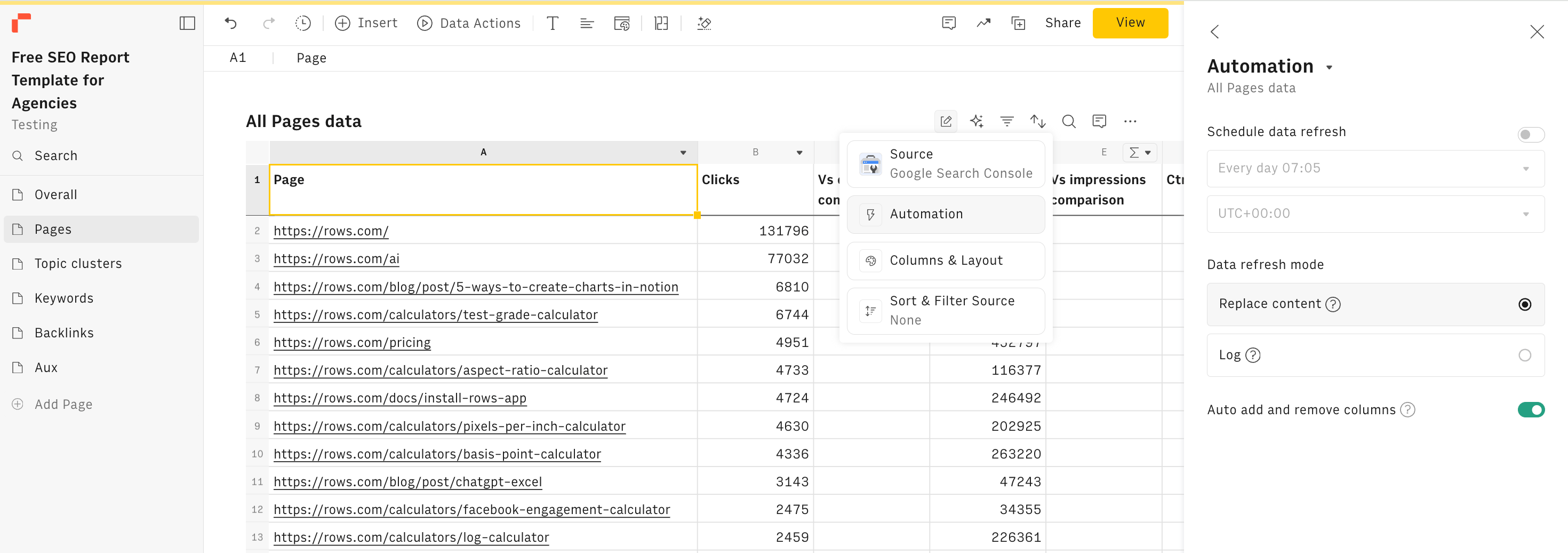Select Automation menu option
1568x553 pixels.
(x=945, y=215)
